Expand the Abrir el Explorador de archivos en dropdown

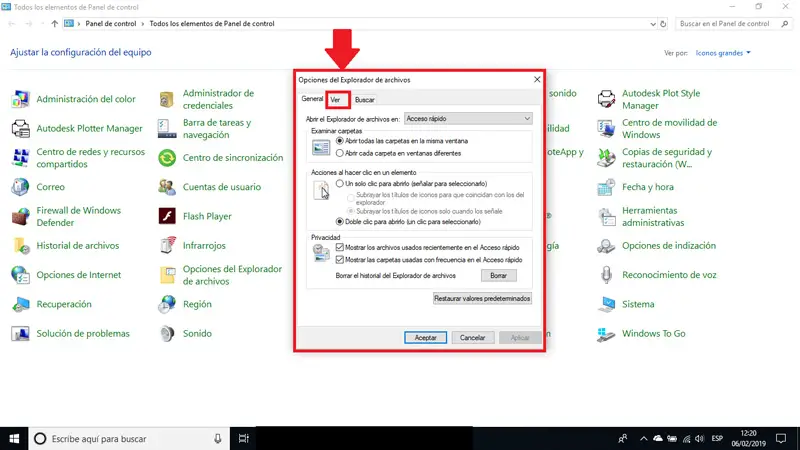(468, 118)
